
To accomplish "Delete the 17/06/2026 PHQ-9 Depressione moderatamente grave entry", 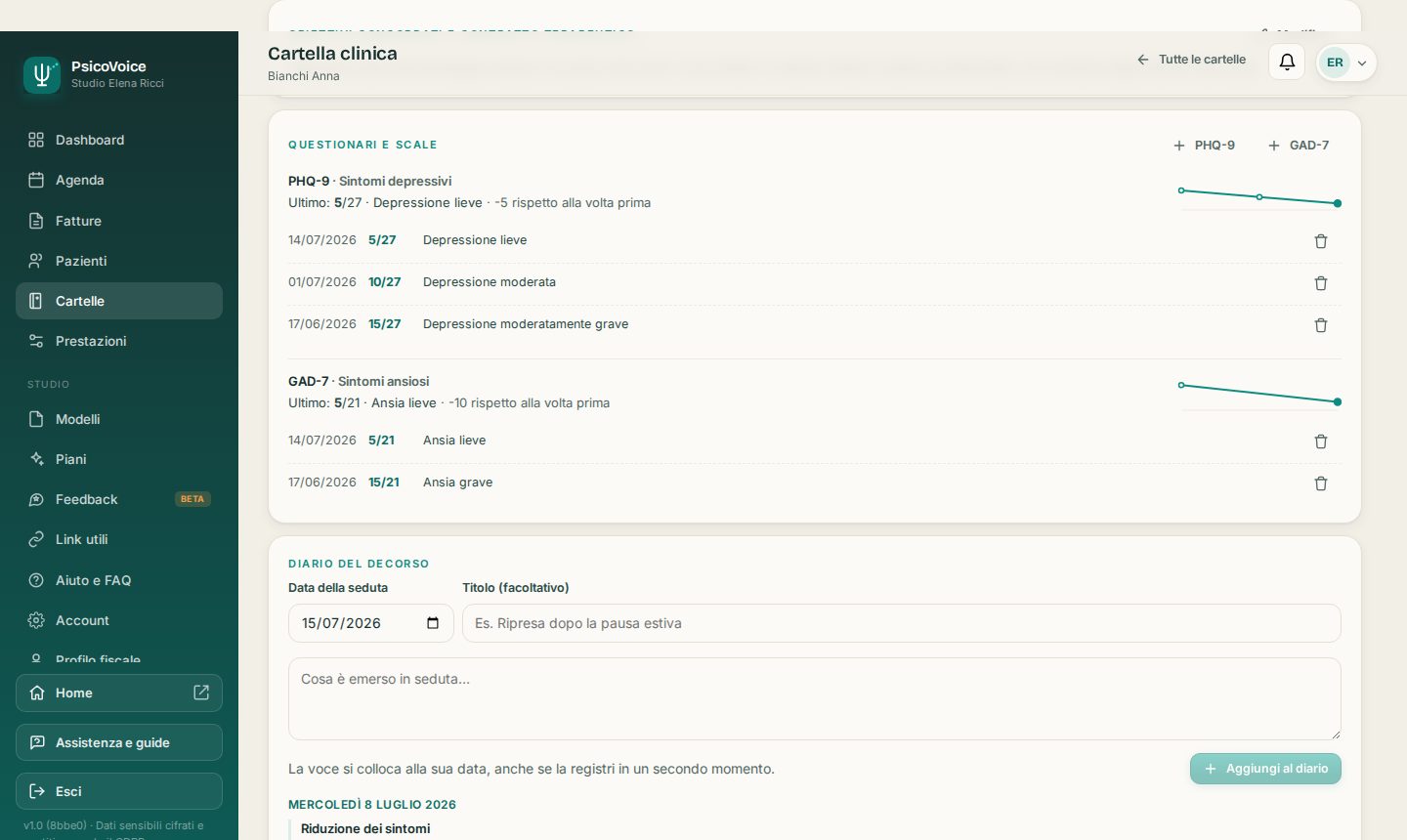I will [x=1321, y=325].
